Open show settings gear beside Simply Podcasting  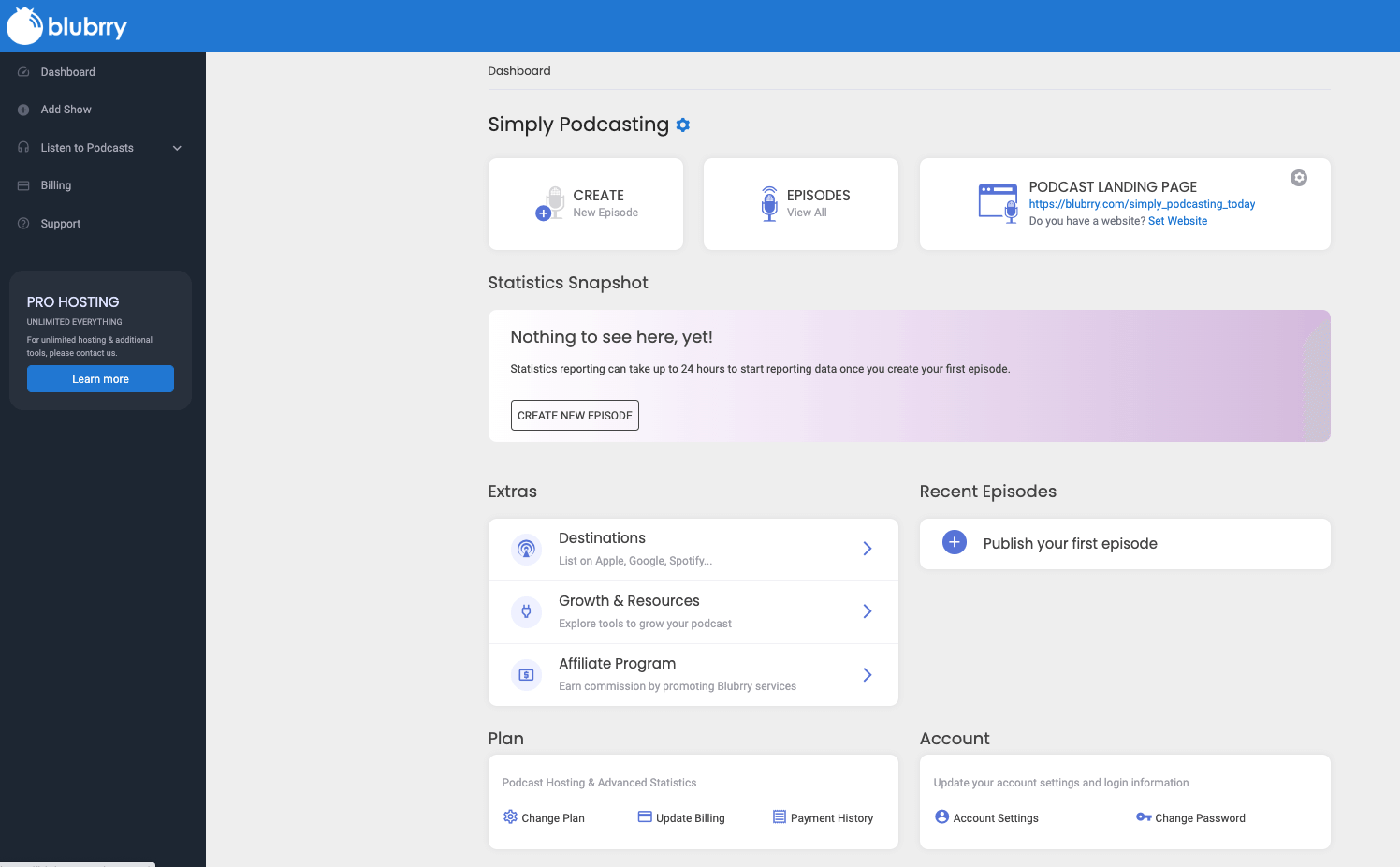(683, 125)
